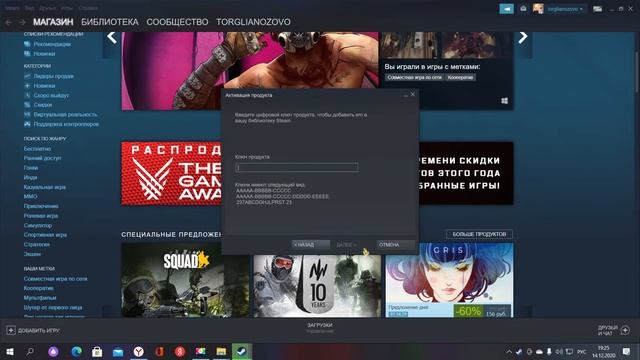Open The Game Awards sale banner
Image resolution: width=640 pixels, height=360 pixels.
point(171,173)
